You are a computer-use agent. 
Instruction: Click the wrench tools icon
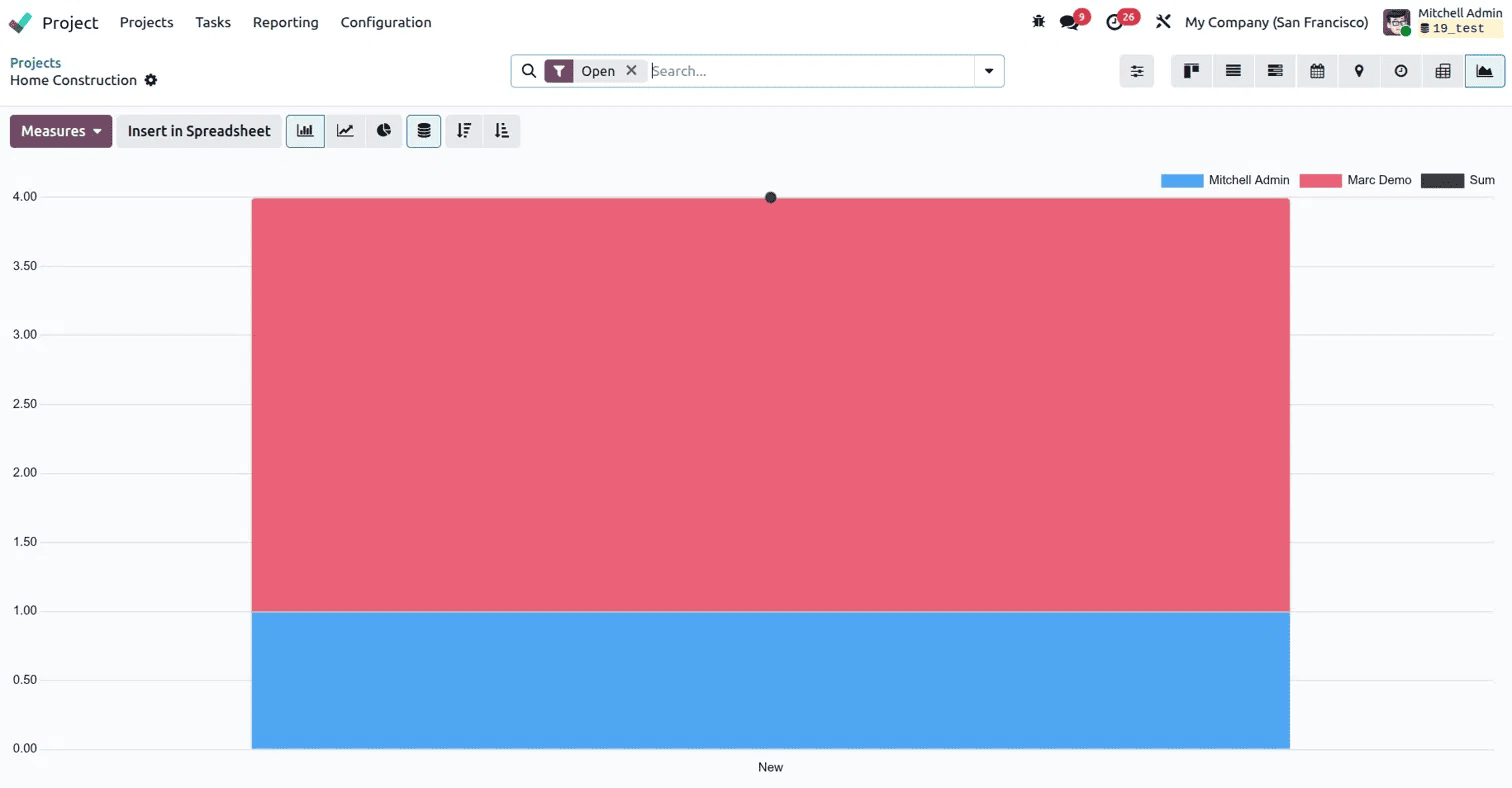[x=1163, y=22]
